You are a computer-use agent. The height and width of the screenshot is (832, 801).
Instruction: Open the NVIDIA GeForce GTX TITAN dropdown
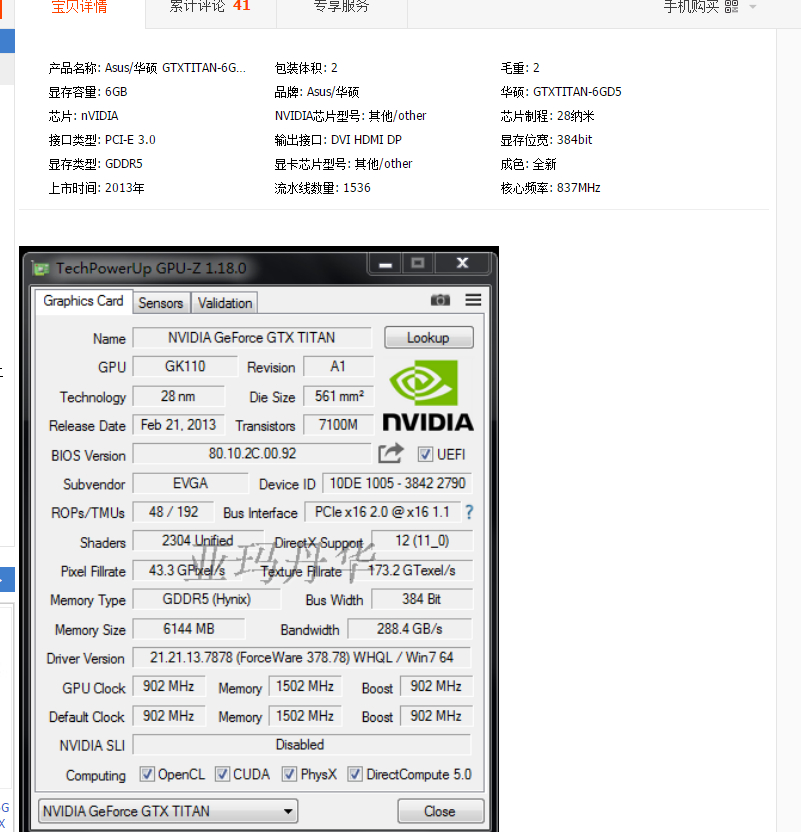click(168, 811)
